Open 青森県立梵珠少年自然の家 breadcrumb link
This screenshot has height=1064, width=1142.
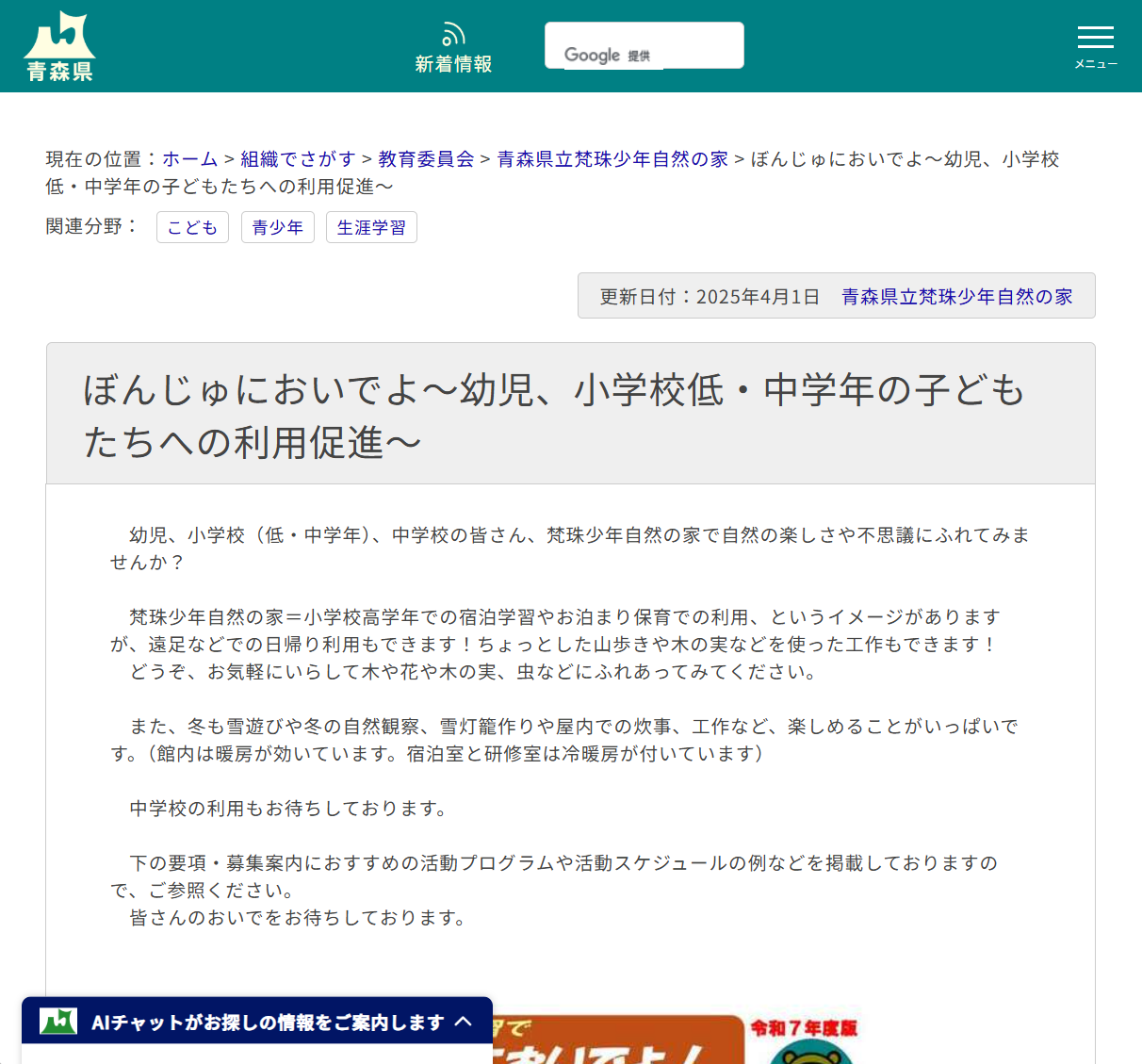click(x=612, y=159)
